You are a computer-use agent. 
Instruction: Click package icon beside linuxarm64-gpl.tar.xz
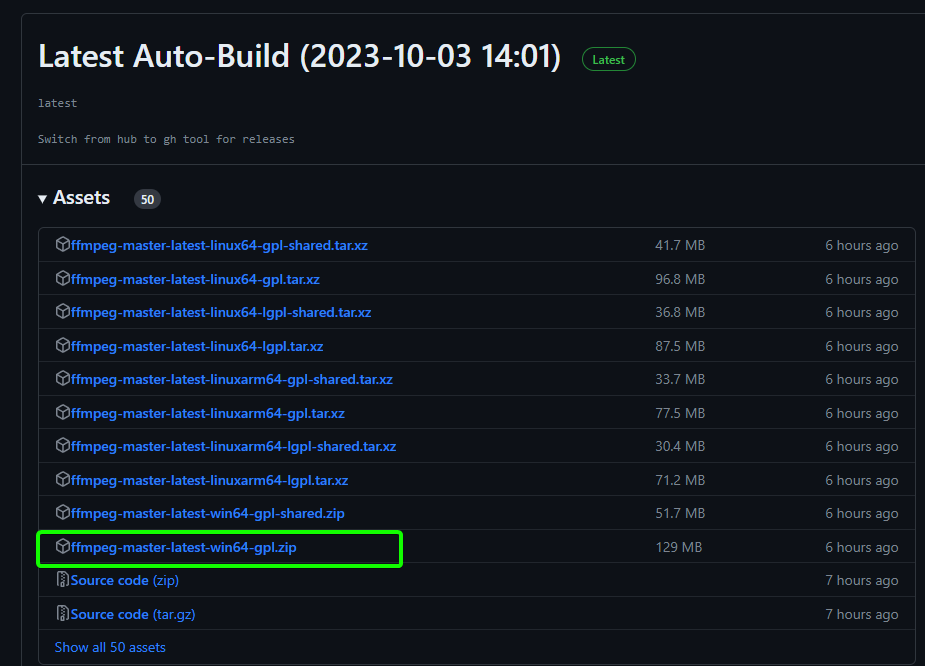click(x=63, y=412)
